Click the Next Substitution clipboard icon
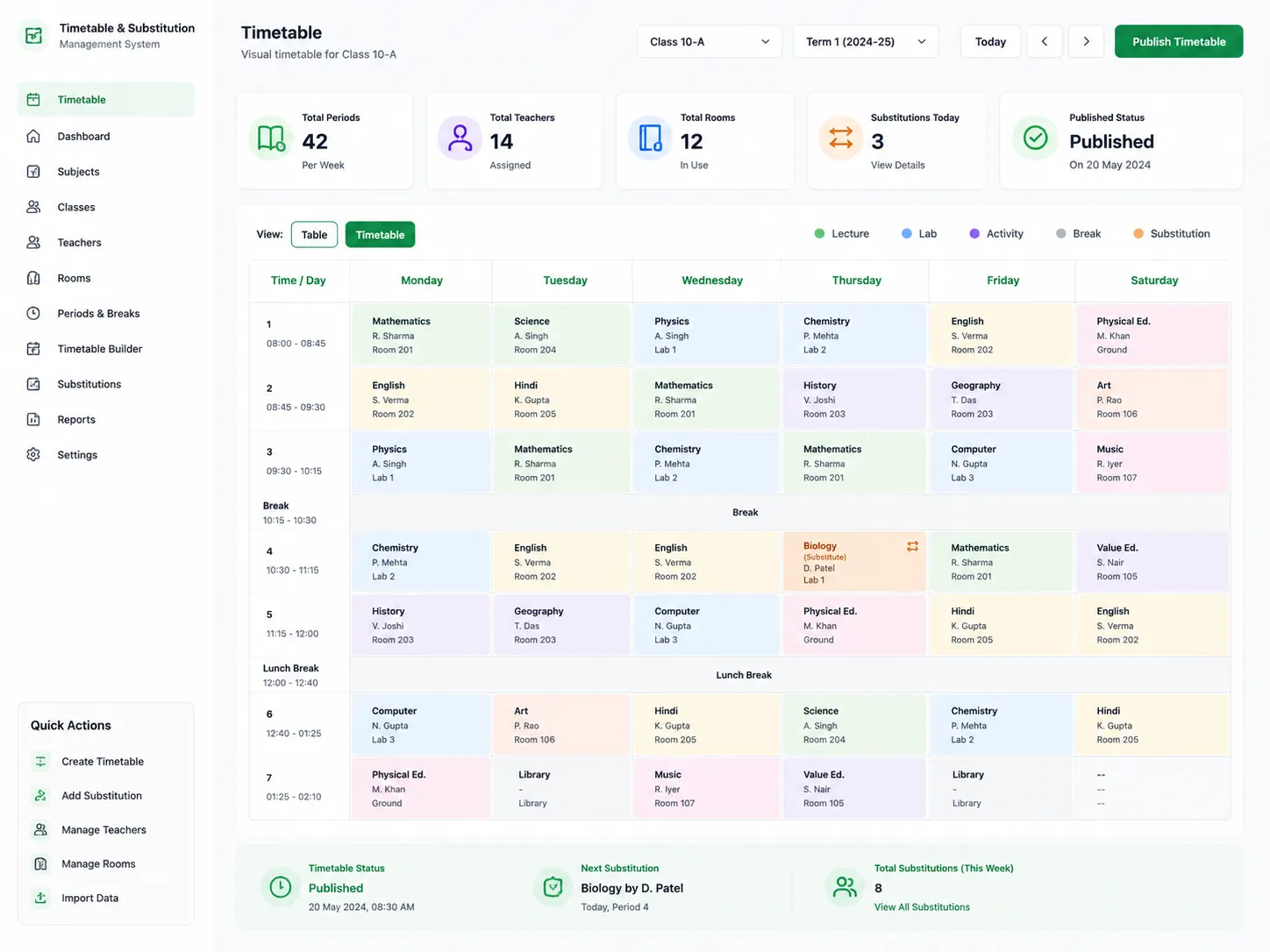1270x952 pixels. [x=553, y=887]
